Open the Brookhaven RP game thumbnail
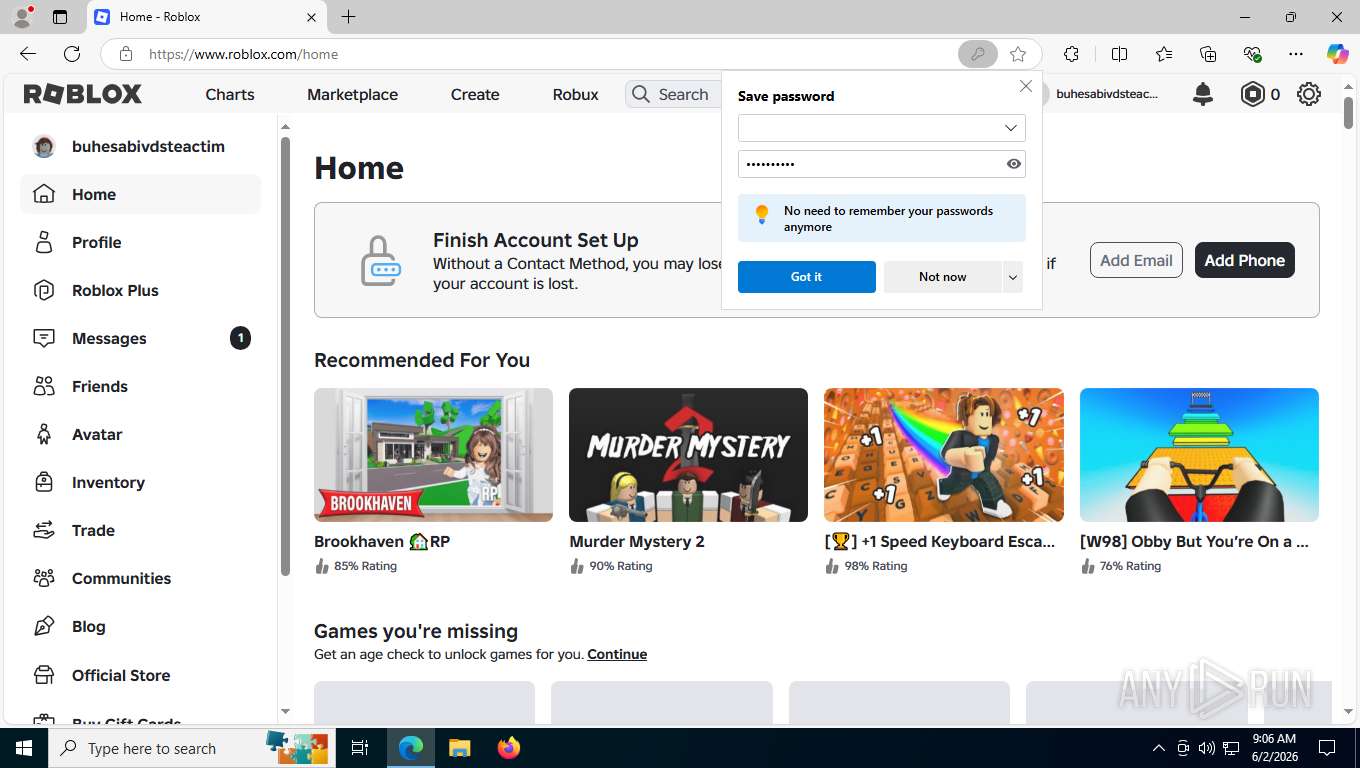Screen dimensions: 1360x768 coord(433,455)
